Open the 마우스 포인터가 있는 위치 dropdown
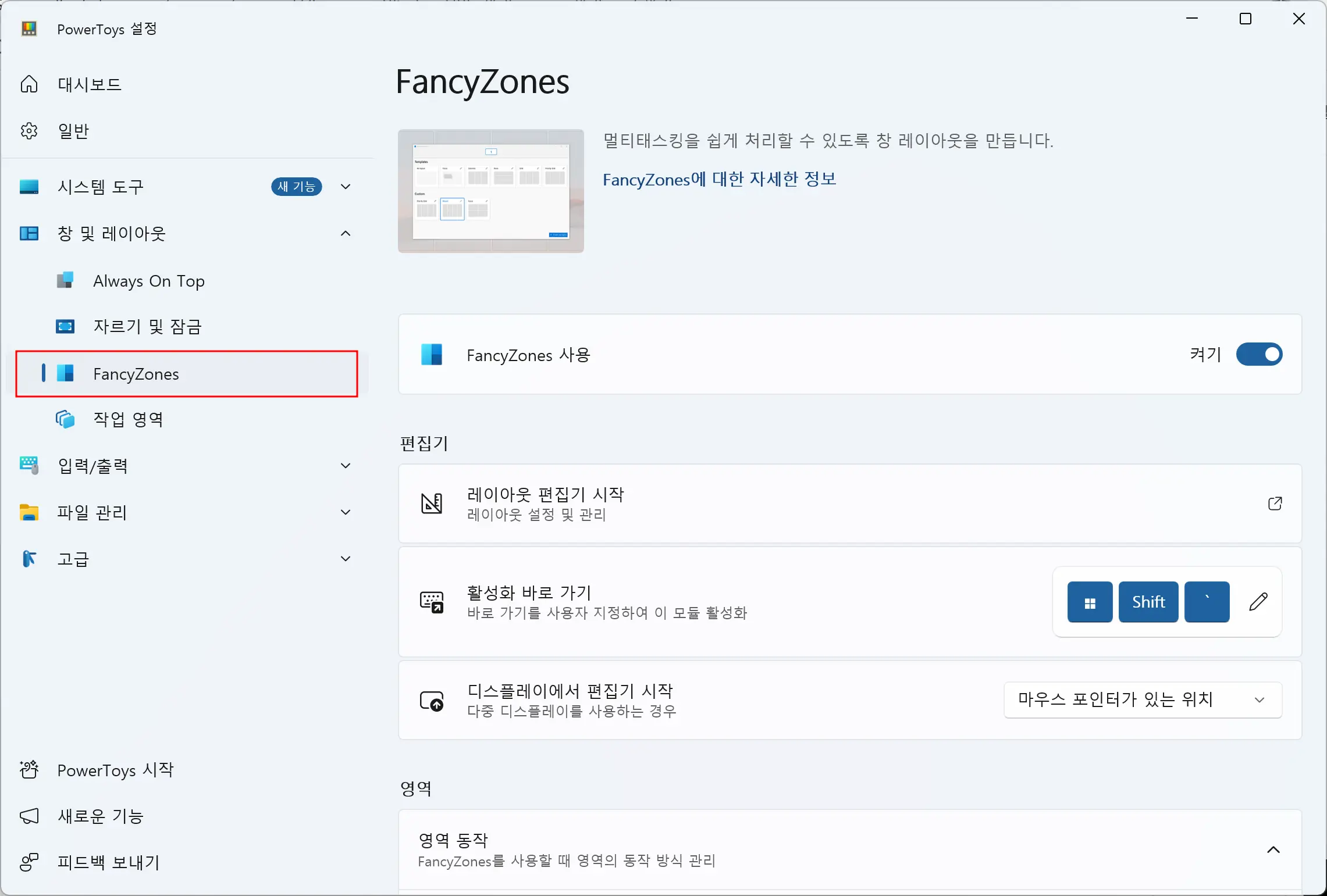The width and height of the screenshot is (1327, 896). coord(1141,700)
